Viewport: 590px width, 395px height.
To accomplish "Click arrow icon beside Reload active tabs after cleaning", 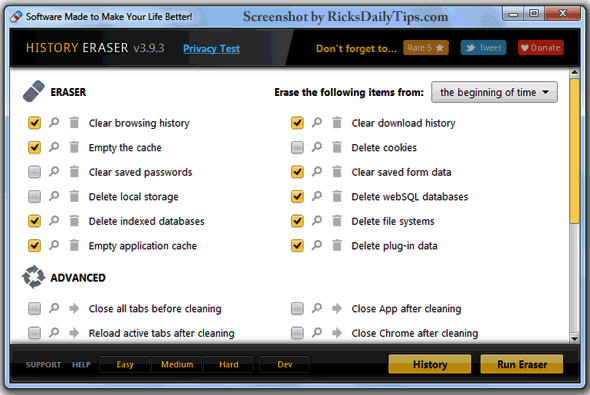I will (74, 333).
